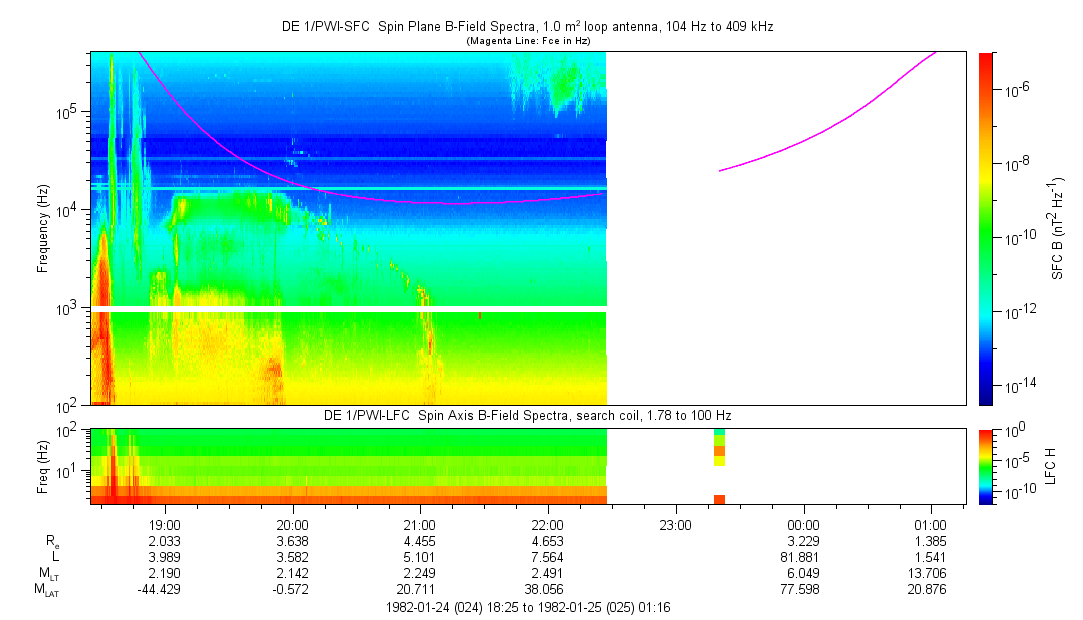1083x620 pixels.
Task: Click MLT value 13.706
Action: pyautogui.click(x=928, y=573)
